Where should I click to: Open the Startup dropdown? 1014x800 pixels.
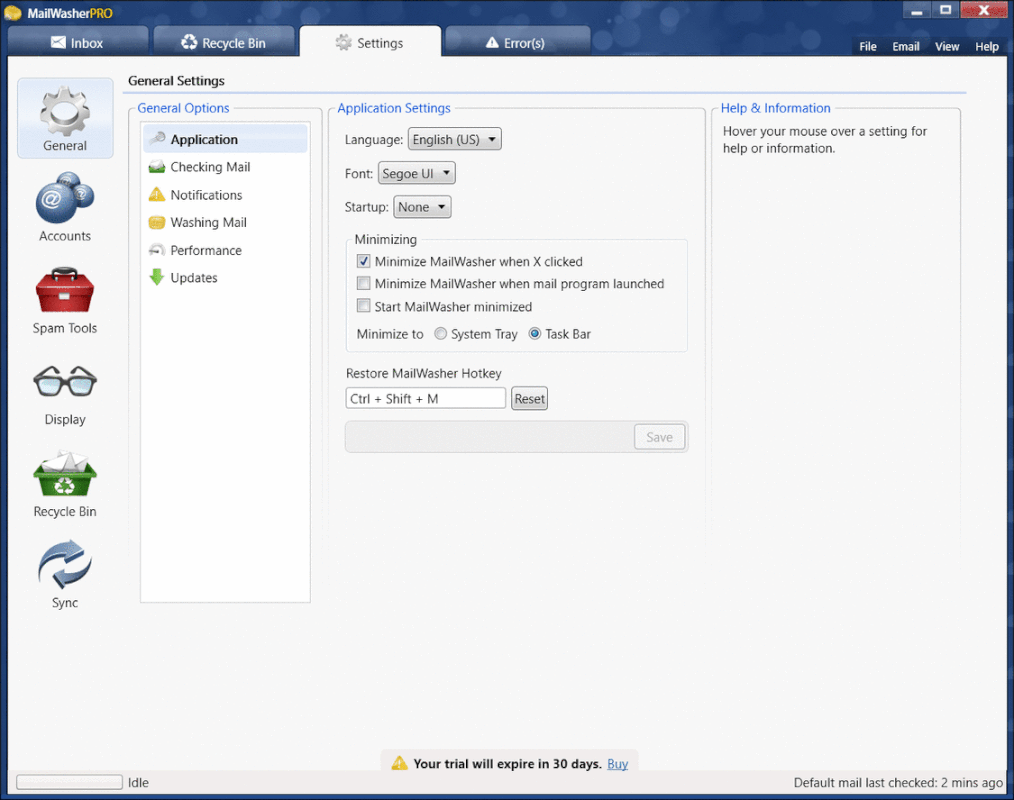422,207
